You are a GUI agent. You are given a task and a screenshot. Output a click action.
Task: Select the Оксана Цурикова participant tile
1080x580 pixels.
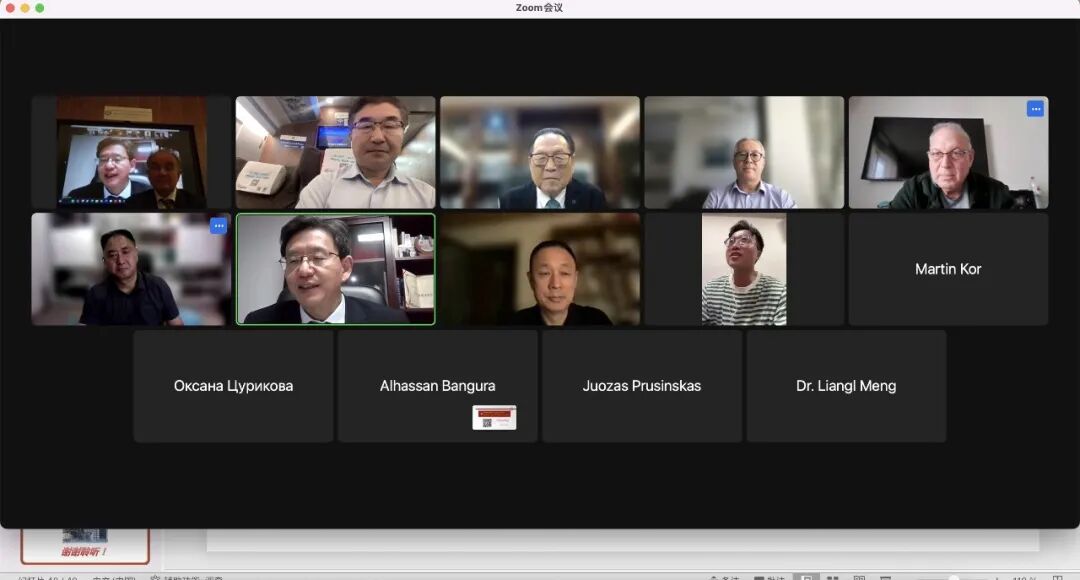pyautogui.click(x=233, y=386)
